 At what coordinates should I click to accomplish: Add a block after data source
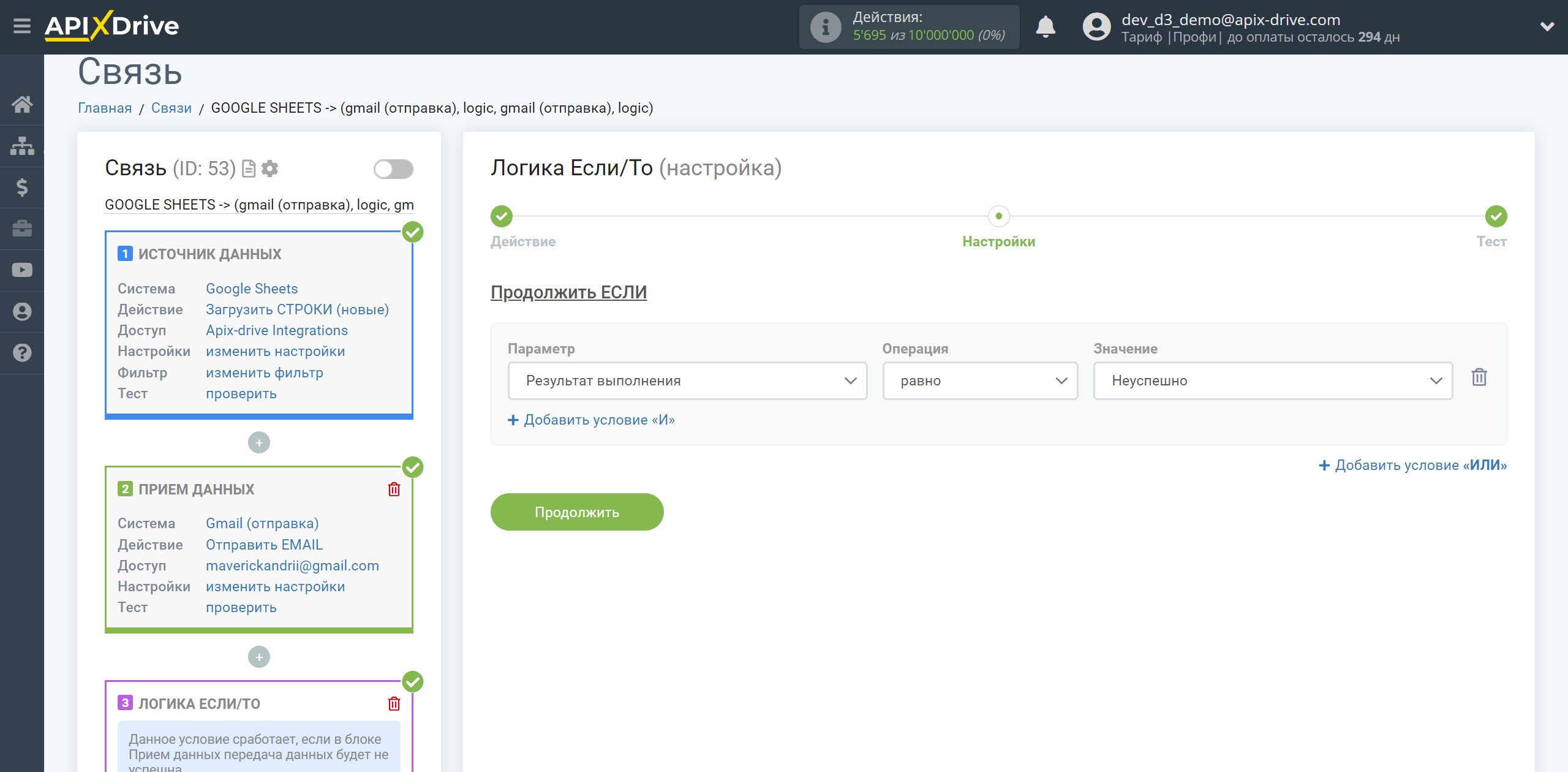[x=259, y=442]
